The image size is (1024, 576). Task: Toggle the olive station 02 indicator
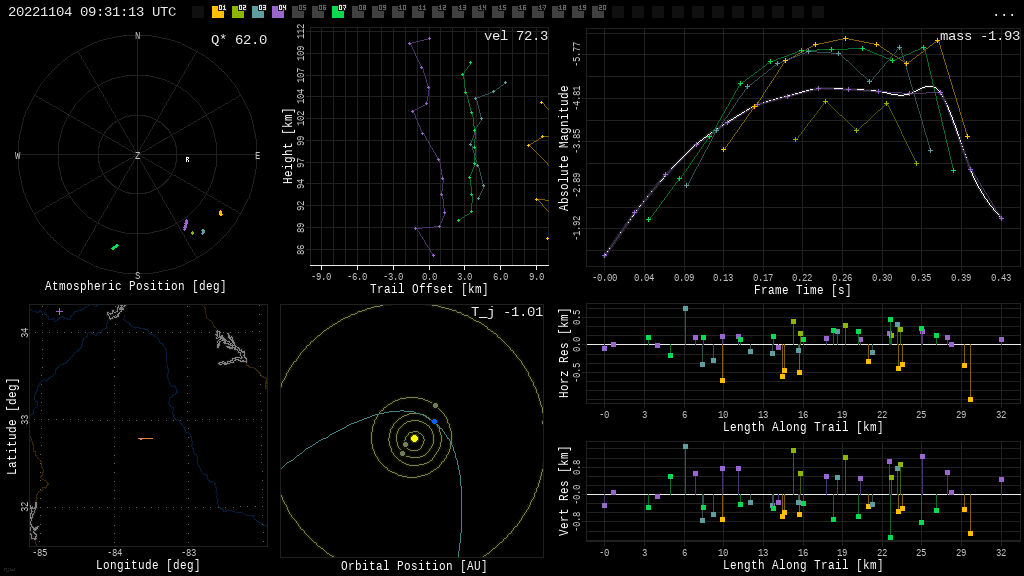(x=238, y=12)
